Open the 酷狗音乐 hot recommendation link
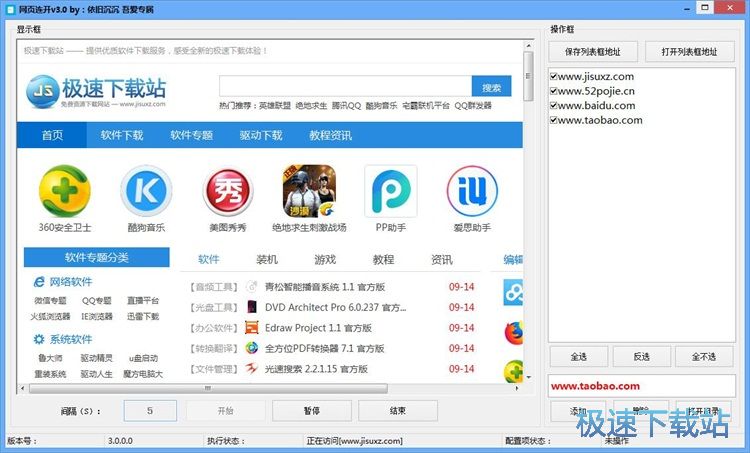The image size is (750, 453). (x=381, y=106)
